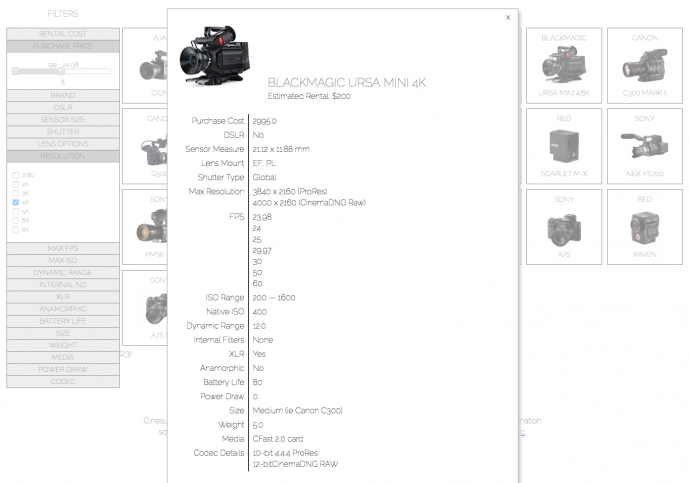Collapse the RESOLUTION filter
Image resolution: width=690 pixels, height=483 pixels.
[63, 156]
